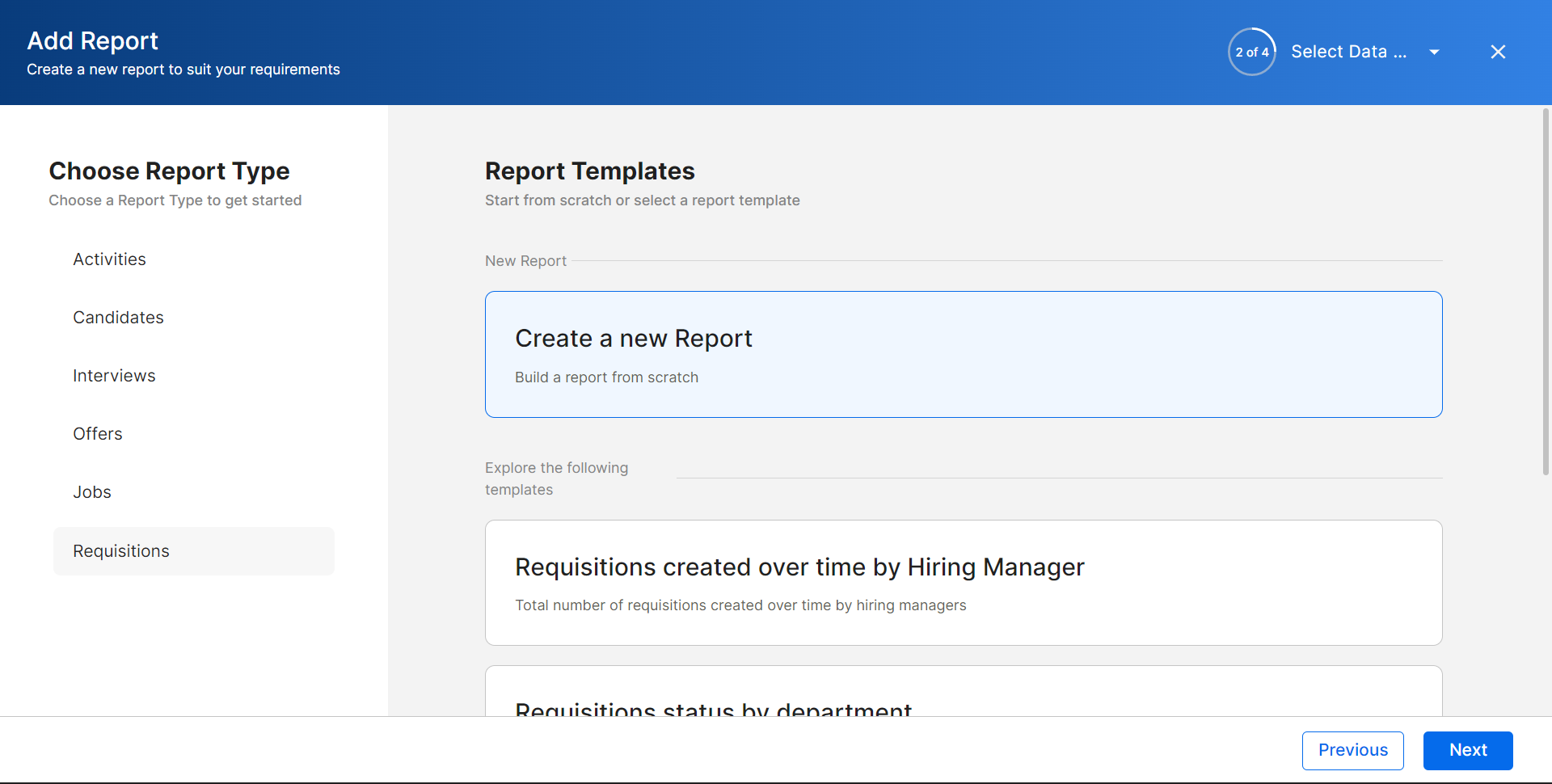
Task: Open the Requisitions created over time template
Action: coord(963,583)
